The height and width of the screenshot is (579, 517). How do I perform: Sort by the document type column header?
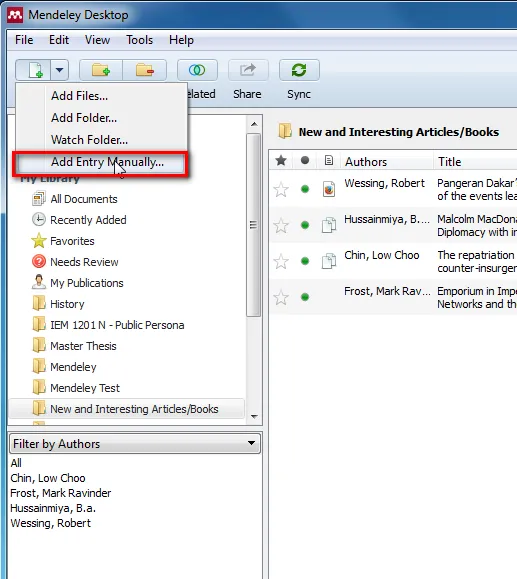tap(329, 161)
